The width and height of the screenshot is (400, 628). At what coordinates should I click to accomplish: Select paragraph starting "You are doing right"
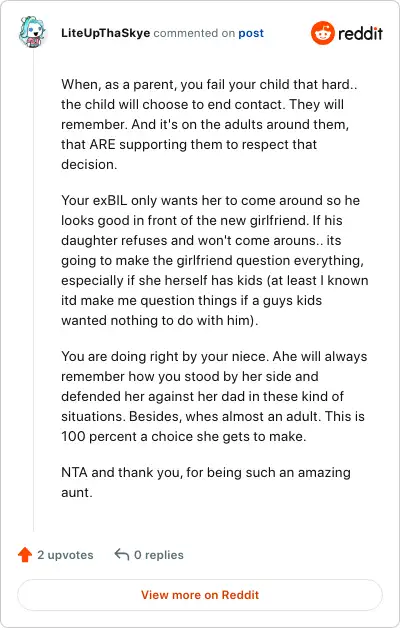click(214, 397)
